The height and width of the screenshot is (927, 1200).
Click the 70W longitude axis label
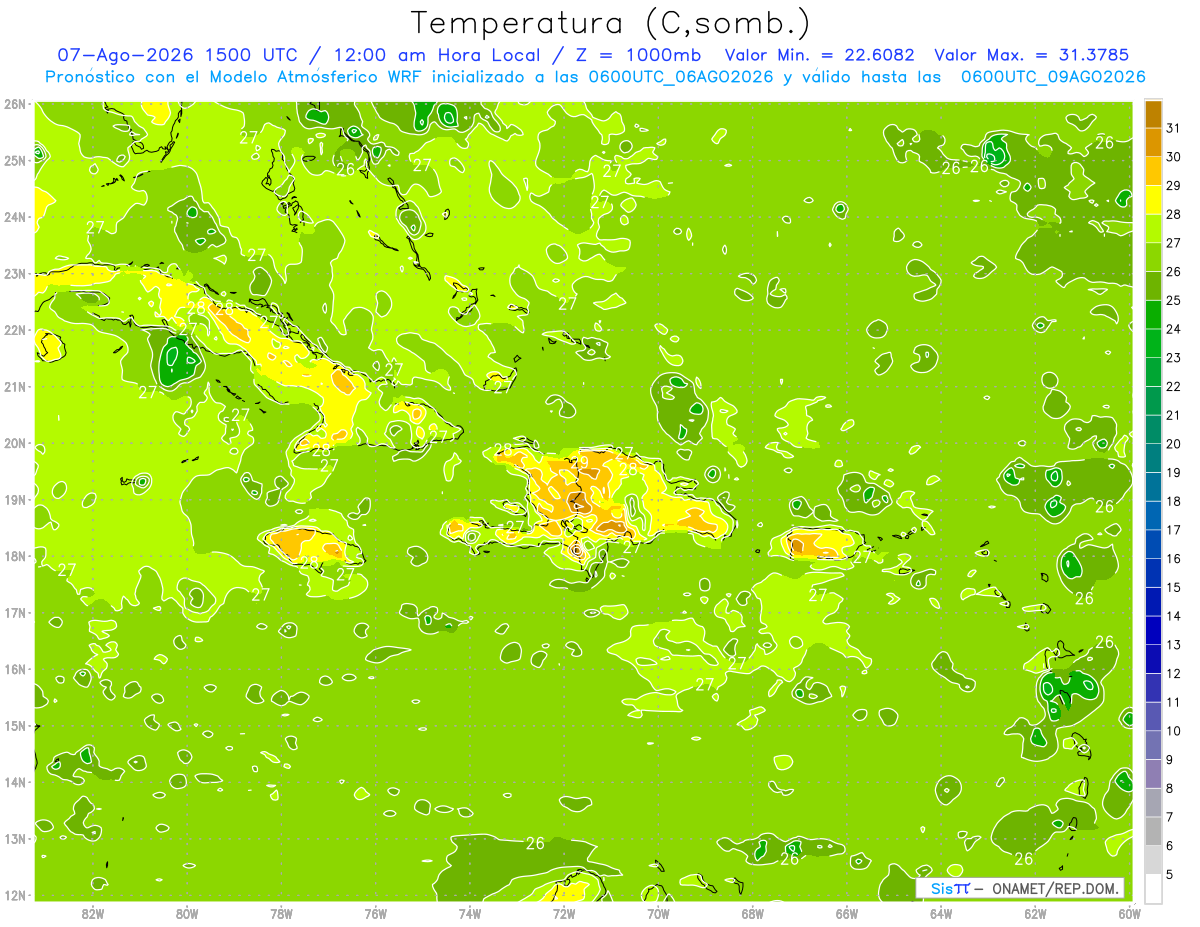tap(658, 914)
